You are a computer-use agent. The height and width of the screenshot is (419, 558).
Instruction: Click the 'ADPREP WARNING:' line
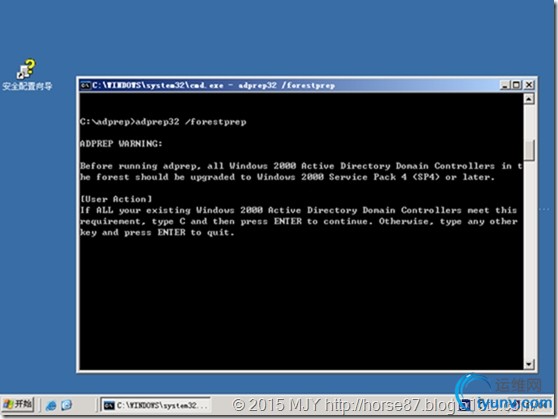coord(121,144)
